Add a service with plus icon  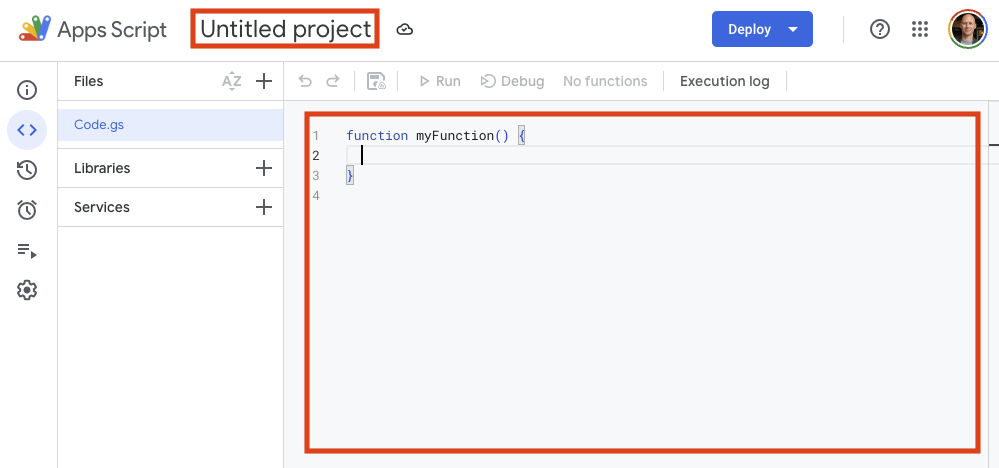click(x=264, y=207)
